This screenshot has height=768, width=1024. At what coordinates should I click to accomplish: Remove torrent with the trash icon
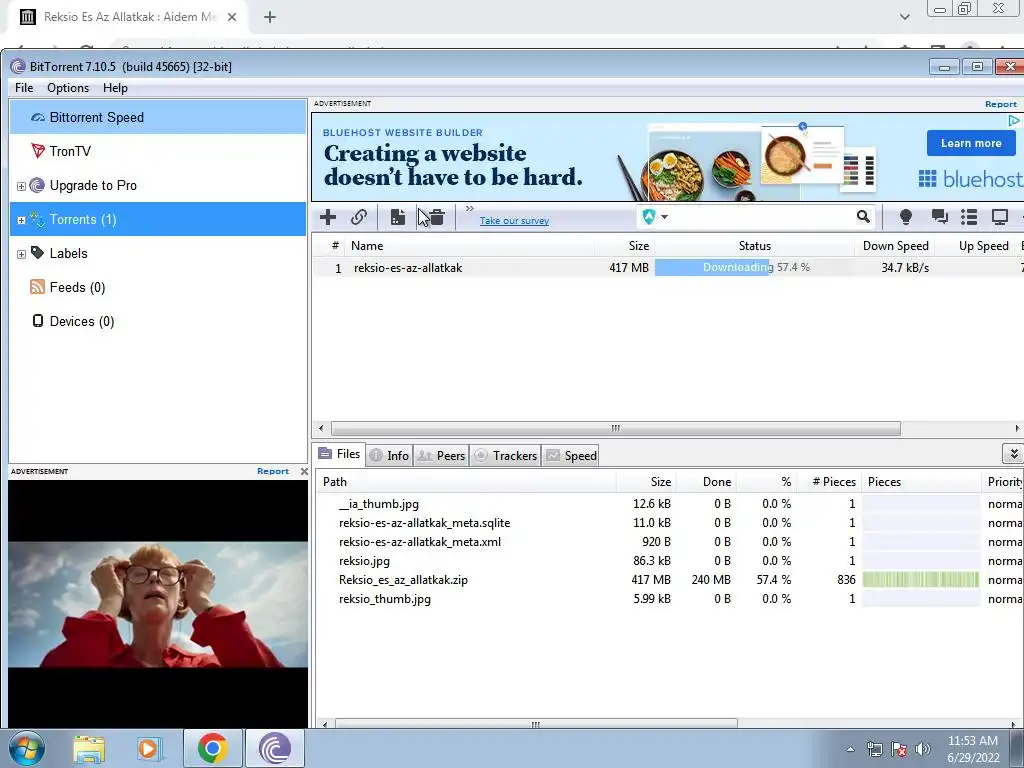click(437, 217)
